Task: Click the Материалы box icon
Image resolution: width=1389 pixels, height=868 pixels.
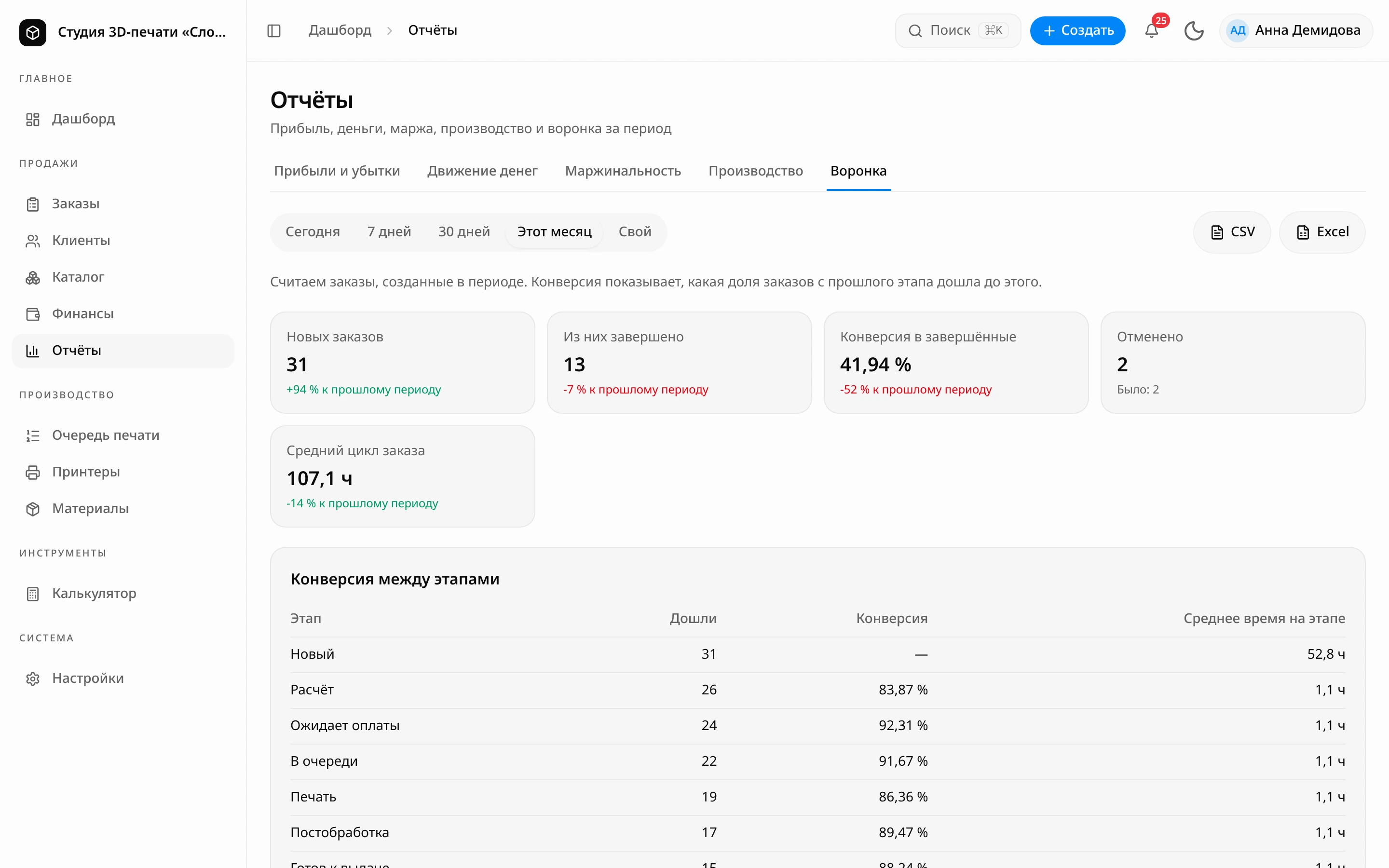Action: pos(33,509)
